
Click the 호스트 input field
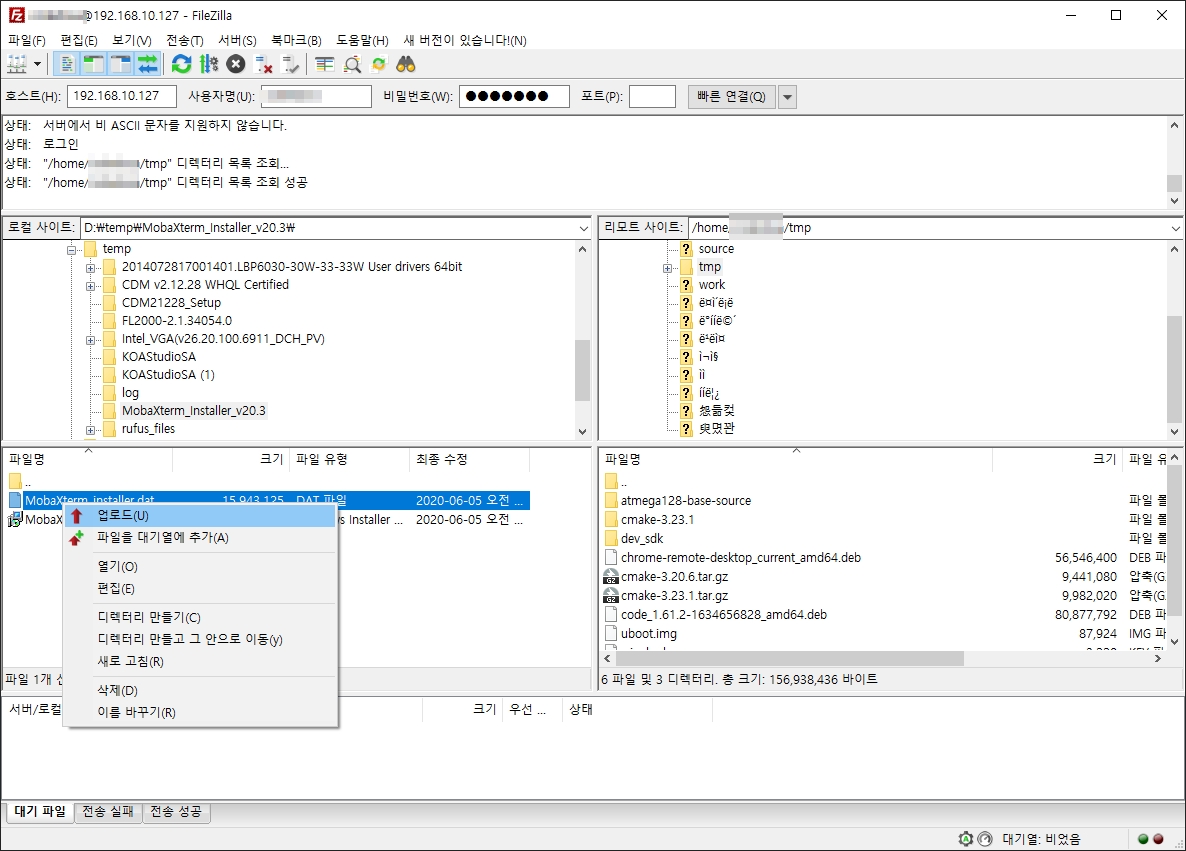coord(122,96)
